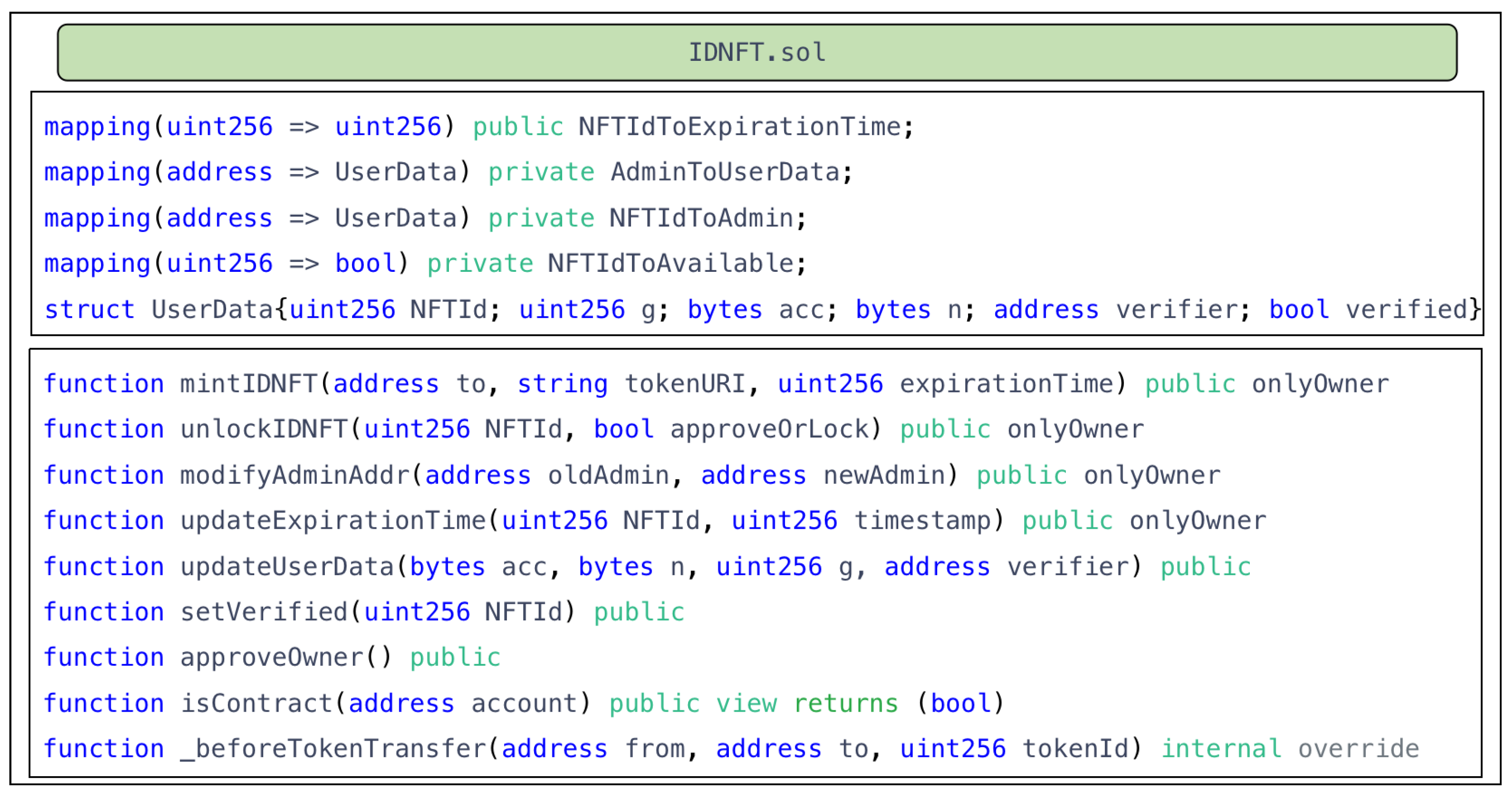Select the isContract function name
Viewport: 1512px width, 794px height.
tap(257, 703)
